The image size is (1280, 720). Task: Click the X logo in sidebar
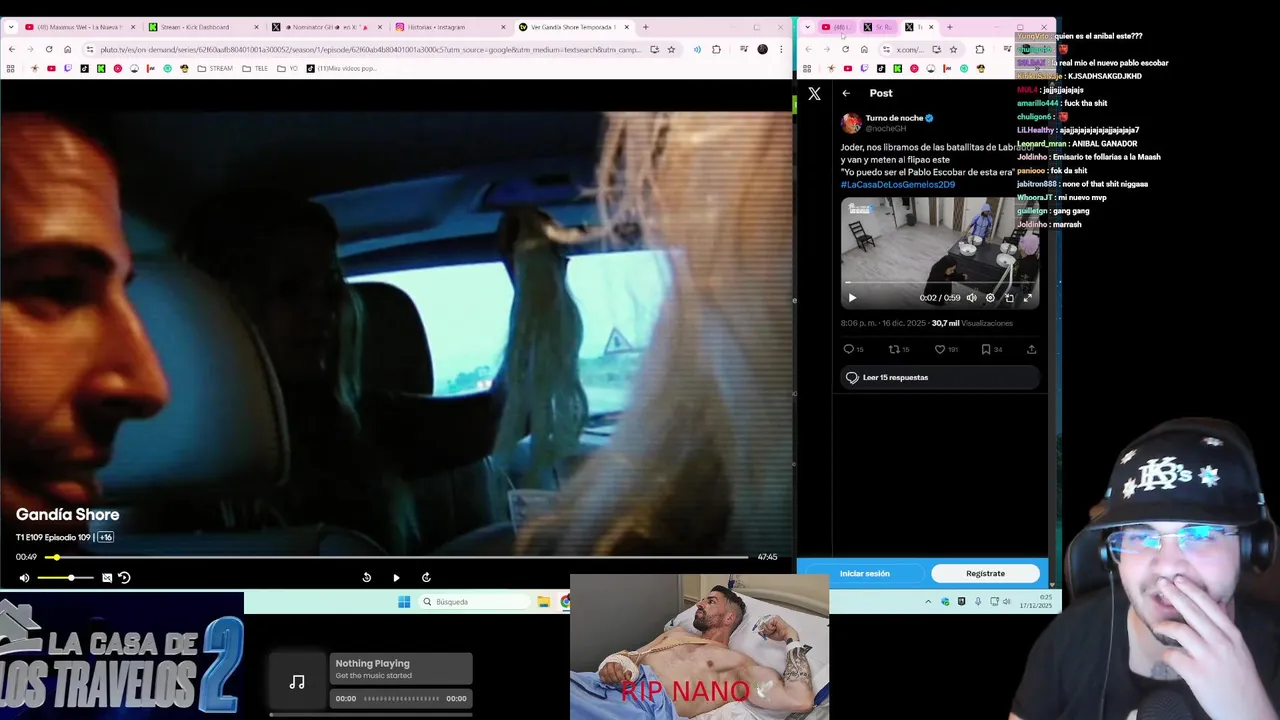pyautogui.click(x=814, y=93)
